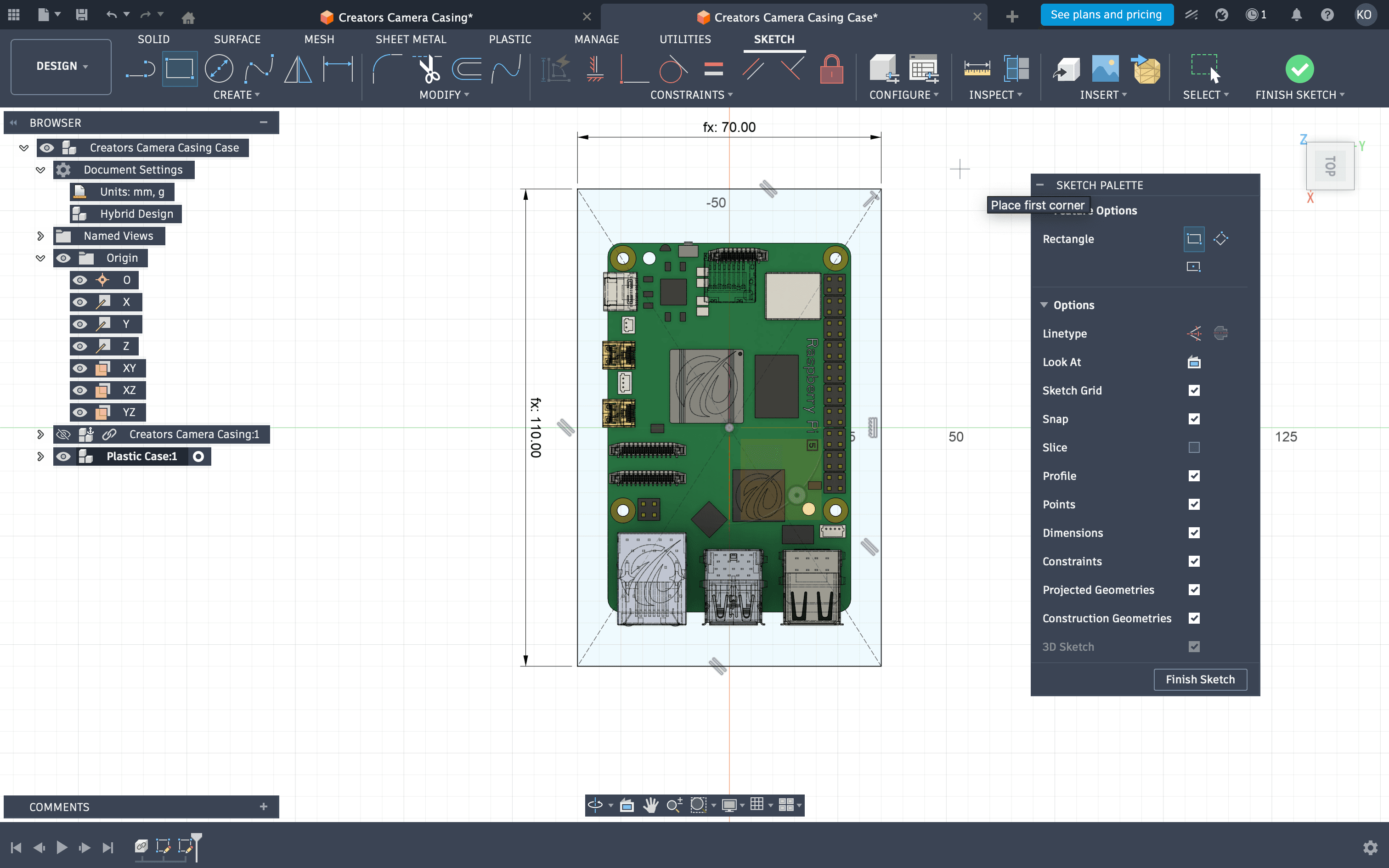
Task: Select the Pan hand tool
Action: (650, 805)
